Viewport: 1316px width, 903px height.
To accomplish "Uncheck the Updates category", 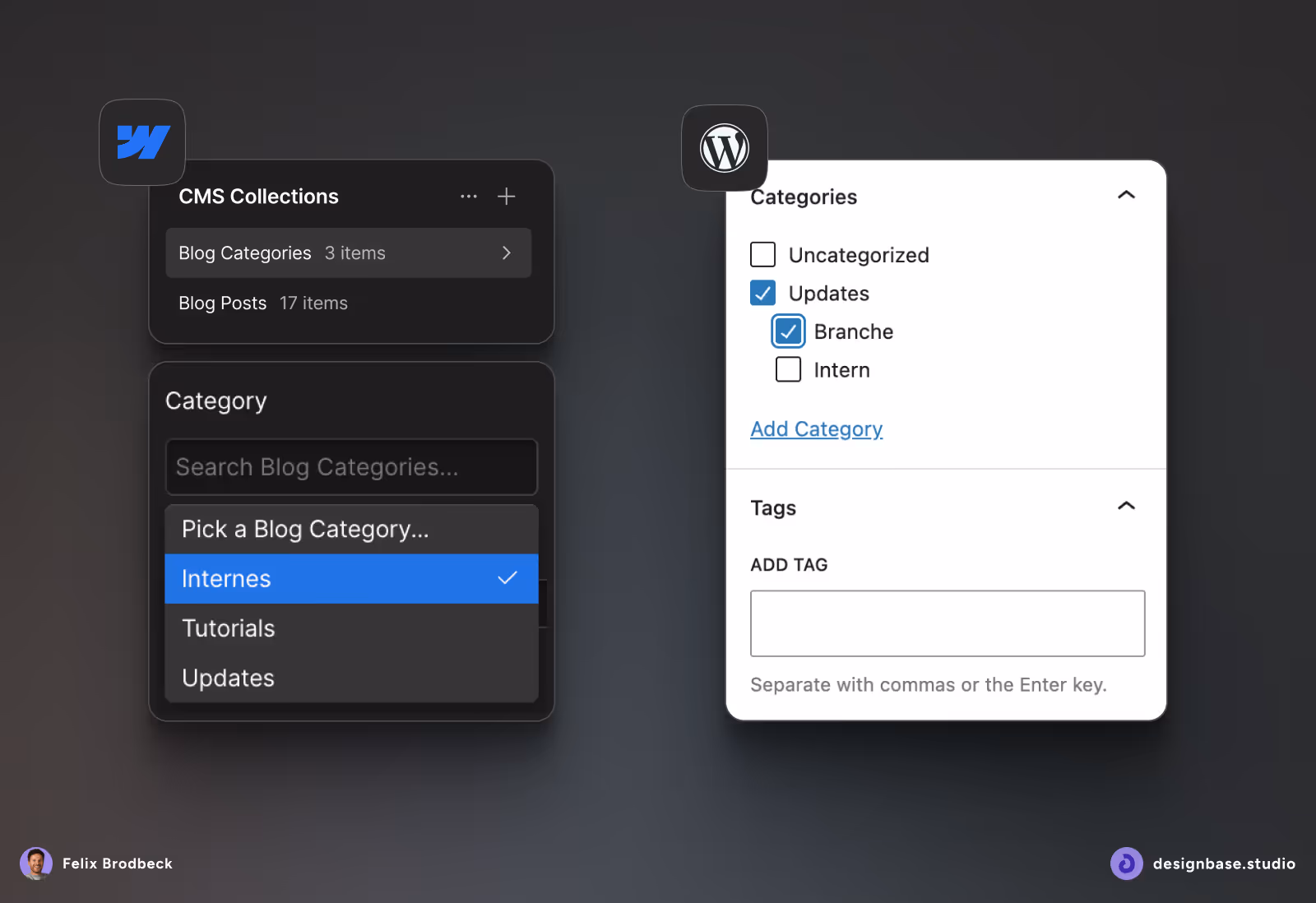I will click(762, 293).
